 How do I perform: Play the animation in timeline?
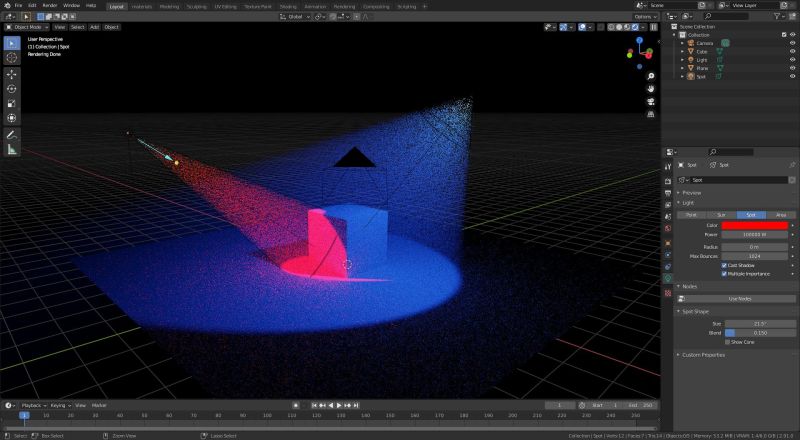[x=339, y=405]
